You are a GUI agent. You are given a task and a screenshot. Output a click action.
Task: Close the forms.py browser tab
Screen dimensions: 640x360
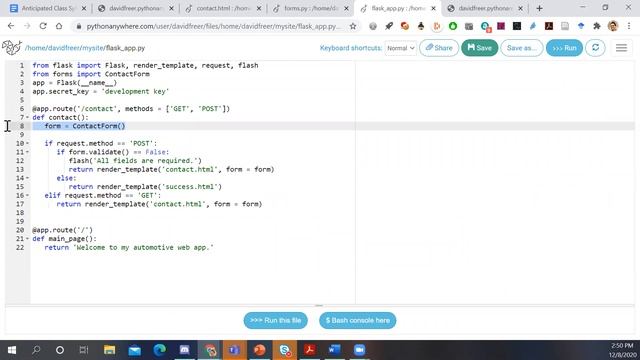point(346,8)
